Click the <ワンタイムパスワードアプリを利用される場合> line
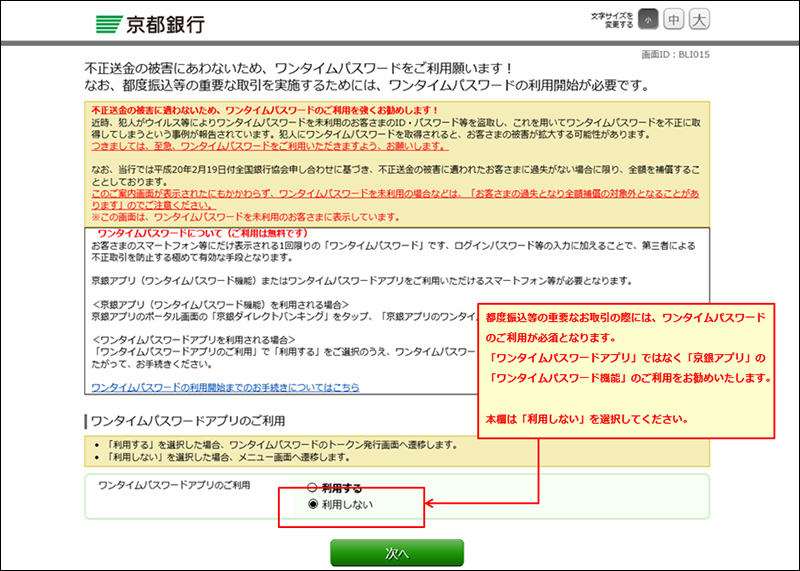Image resolution: width=800 pixels, height=571 pixels. click(194, 340)
